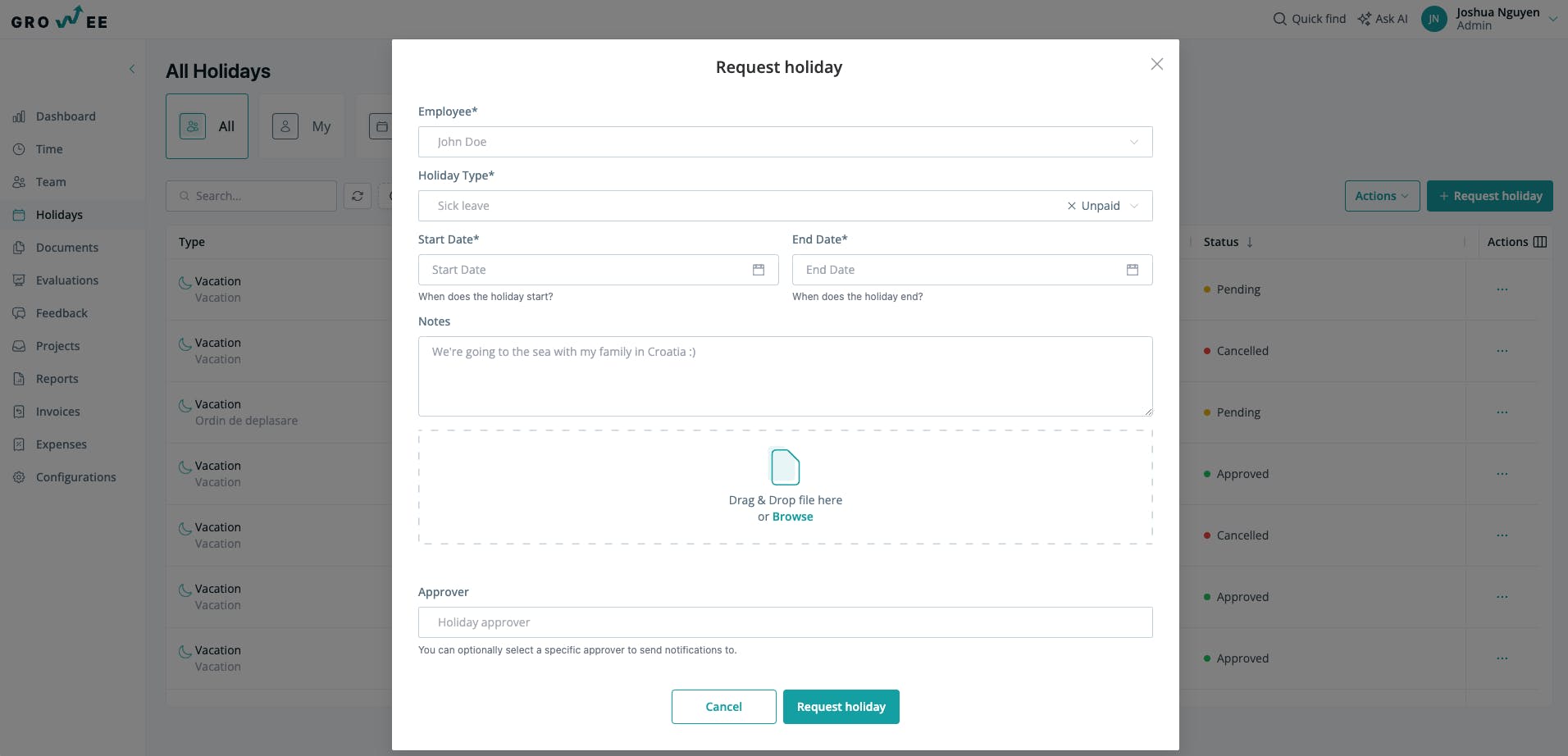Go to Documents in the sidebar
The height and width of the screenshot is (756, 1568).
tap(66, 248)
